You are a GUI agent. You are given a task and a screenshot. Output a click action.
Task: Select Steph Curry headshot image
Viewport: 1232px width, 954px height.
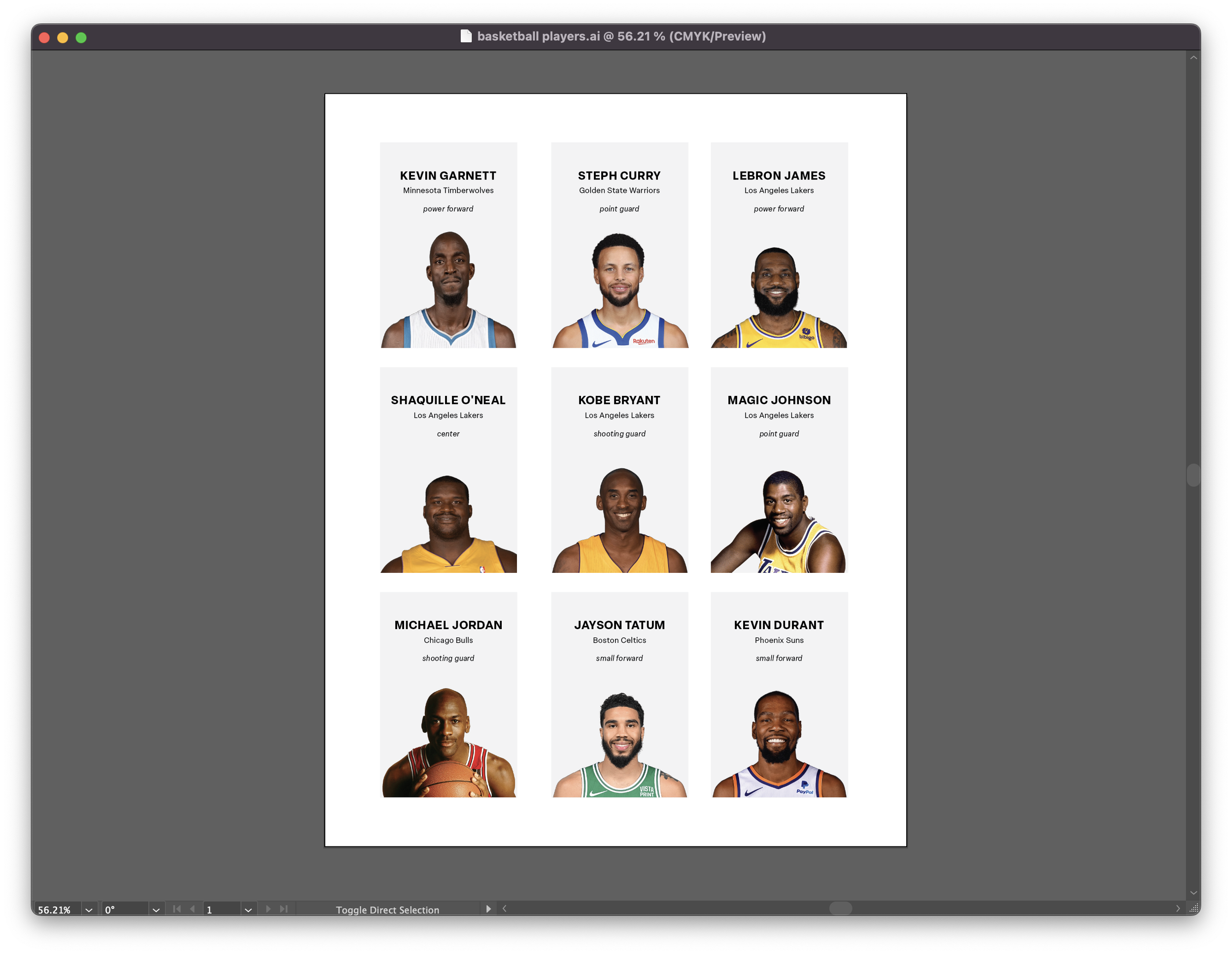pyautogui.click(x=619, y=290)
